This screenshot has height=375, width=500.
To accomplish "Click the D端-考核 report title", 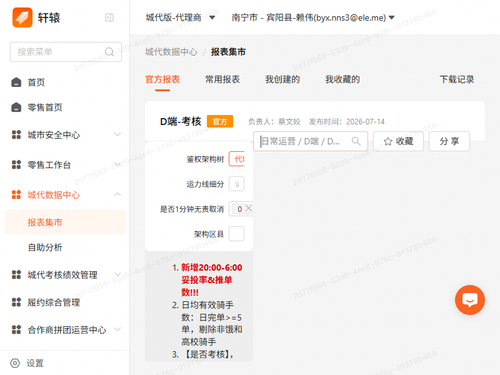I will [x=181, y=121].
